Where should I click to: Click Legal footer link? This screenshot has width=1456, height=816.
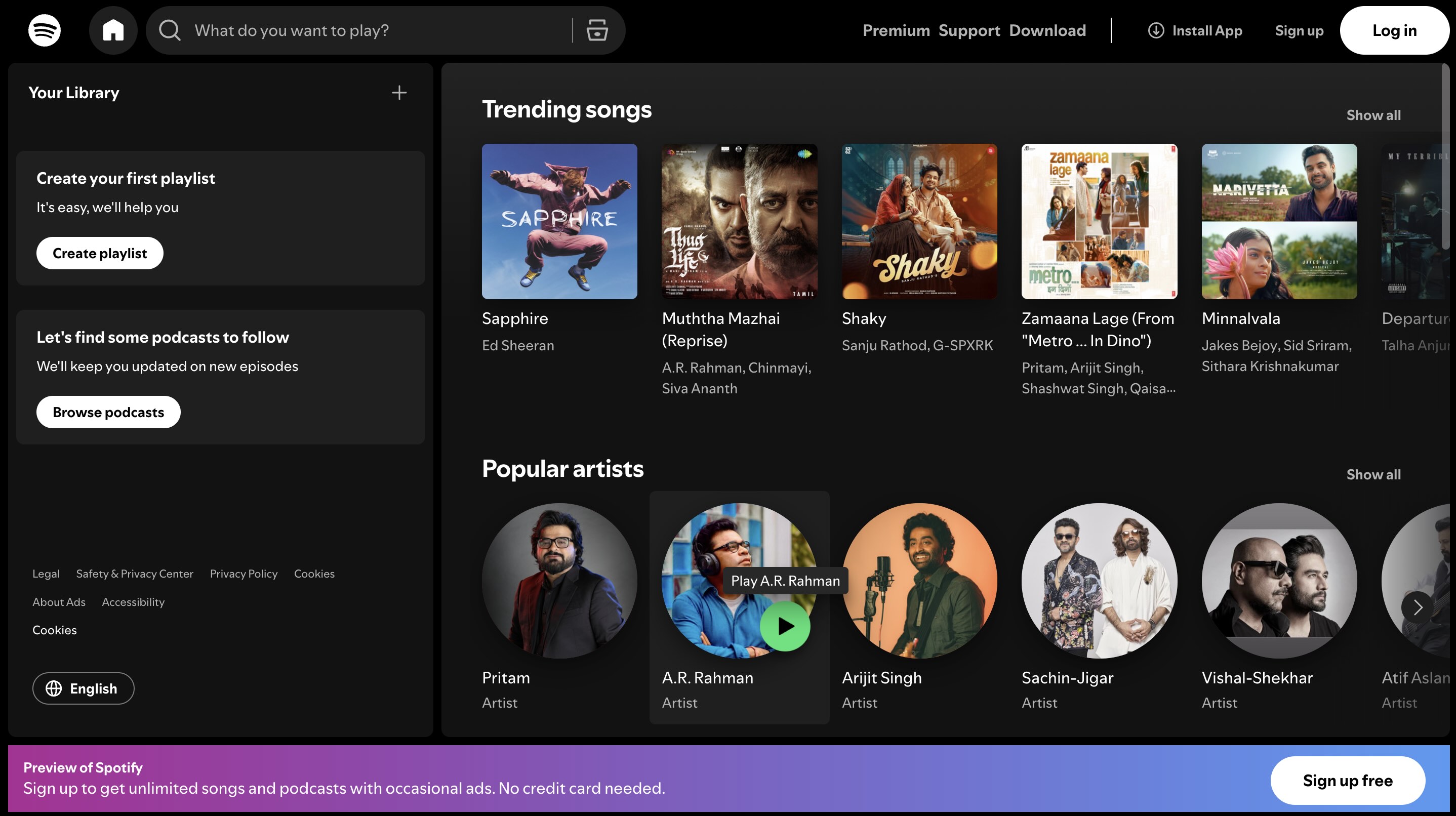click(x=46, y=574)
